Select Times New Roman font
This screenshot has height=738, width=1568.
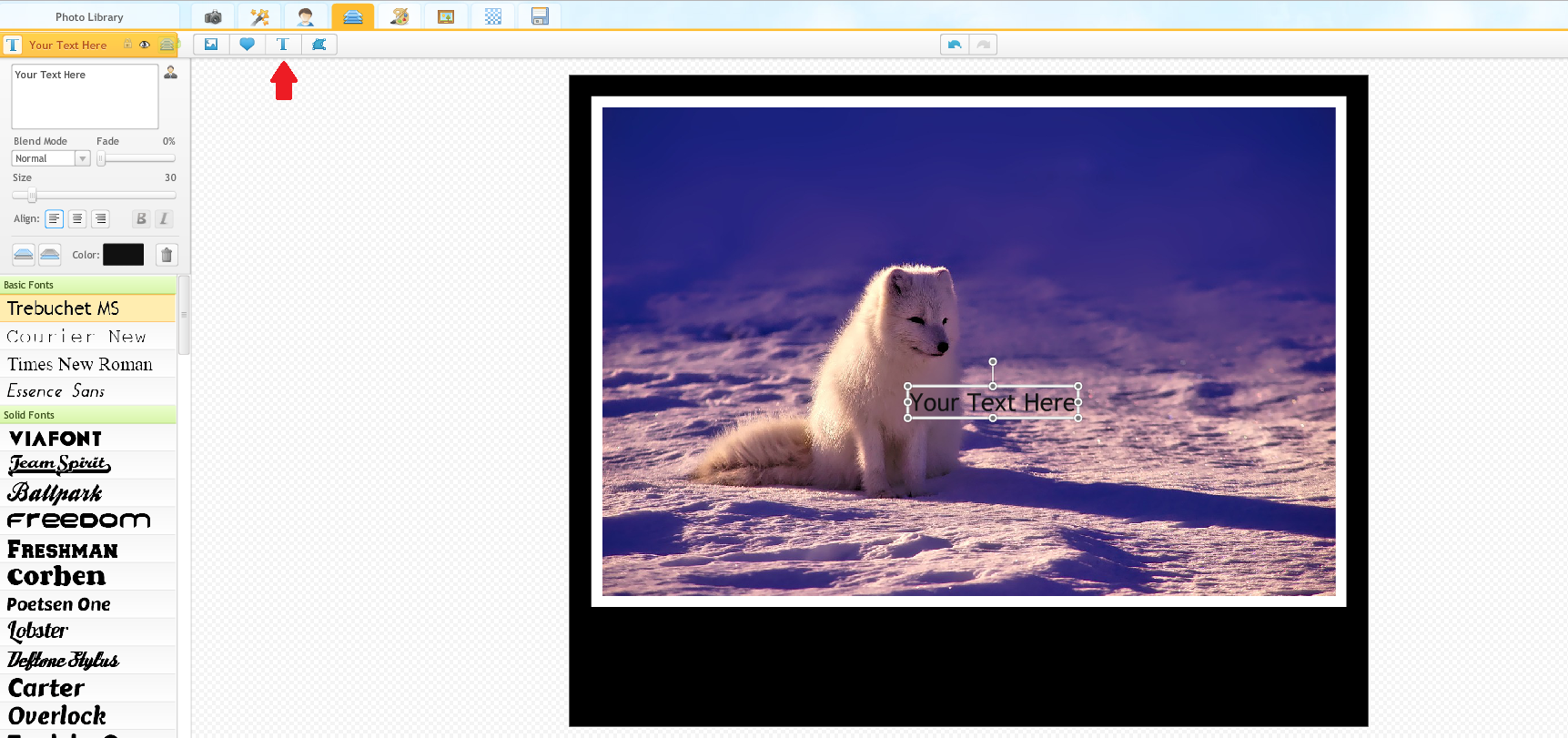tap(80, 364)
